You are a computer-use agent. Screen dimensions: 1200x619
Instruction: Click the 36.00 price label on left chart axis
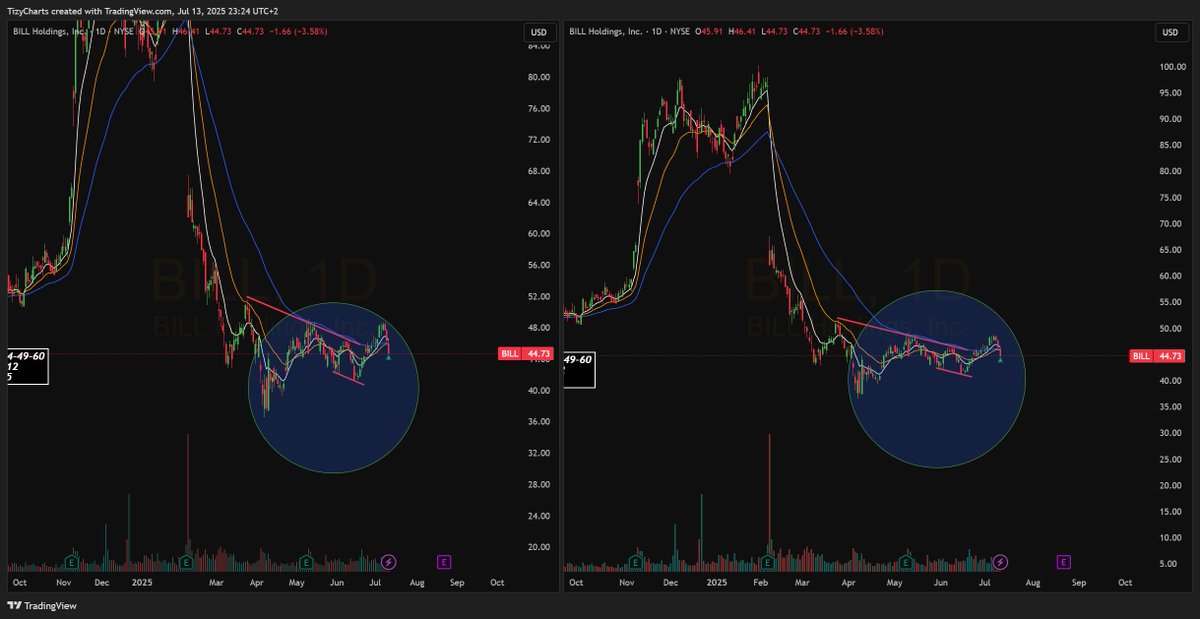point(538,422)
